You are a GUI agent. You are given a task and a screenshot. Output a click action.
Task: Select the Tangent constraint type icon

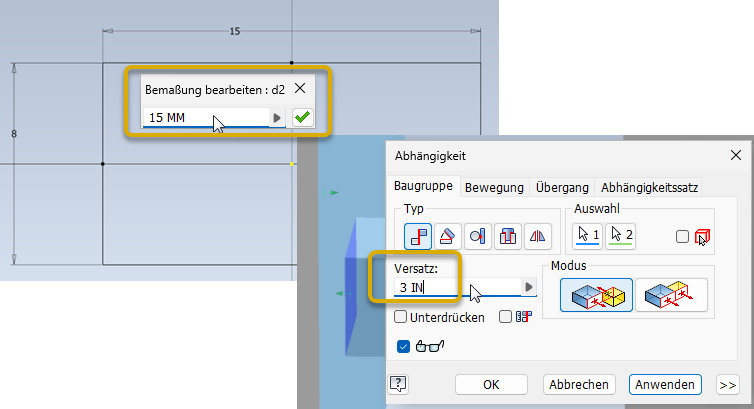[x=478, y=236]
